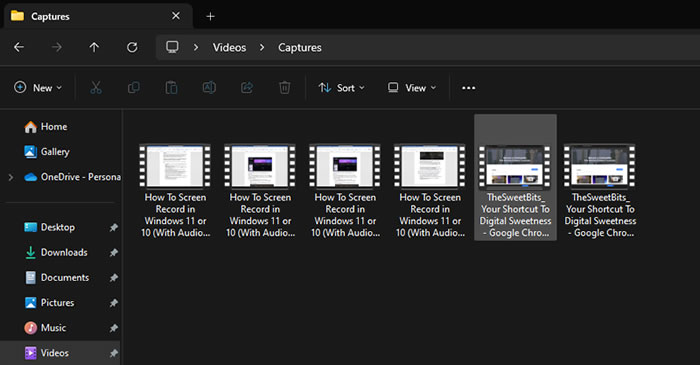Open Documents in the sidebar
This screenshot has width=700, height=365.
(57, 278)
